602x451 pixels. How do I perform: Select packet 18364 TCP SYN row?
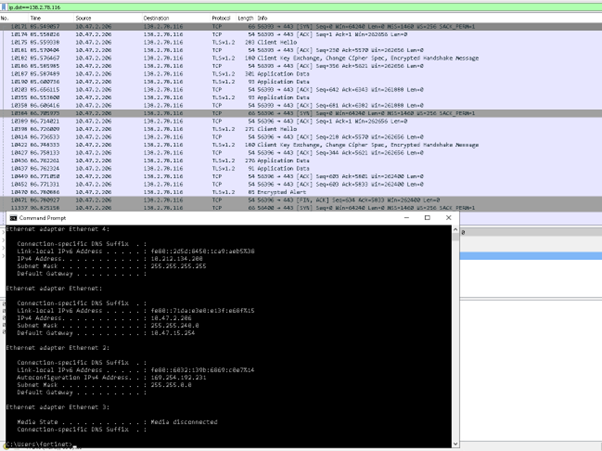click(x=200, y=113)
